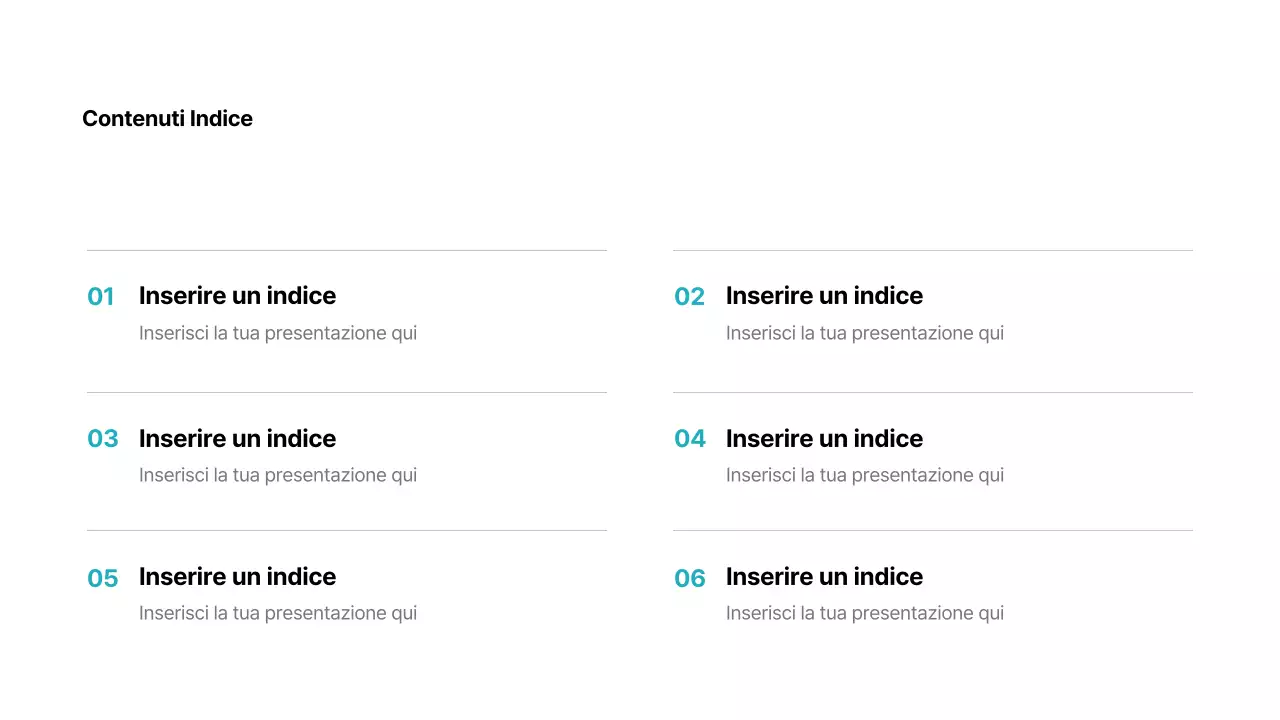Viewport: 1280px width, 720px height.
Task: Click the divider line above item 01
Action: 346,250
